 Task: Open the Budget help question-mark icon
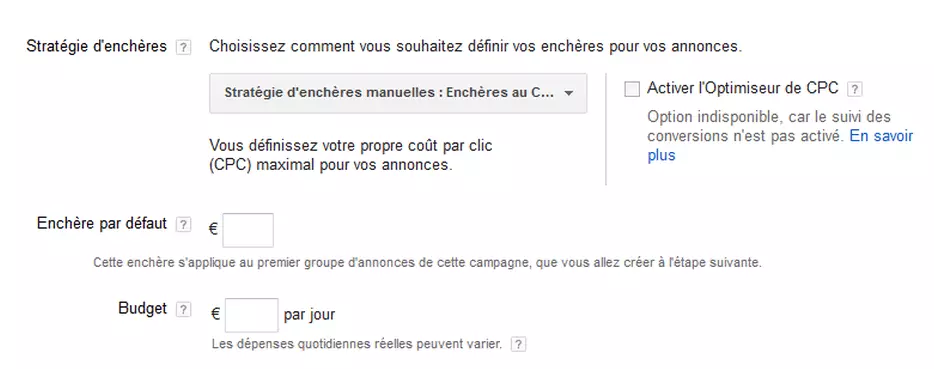pos(183,310)
